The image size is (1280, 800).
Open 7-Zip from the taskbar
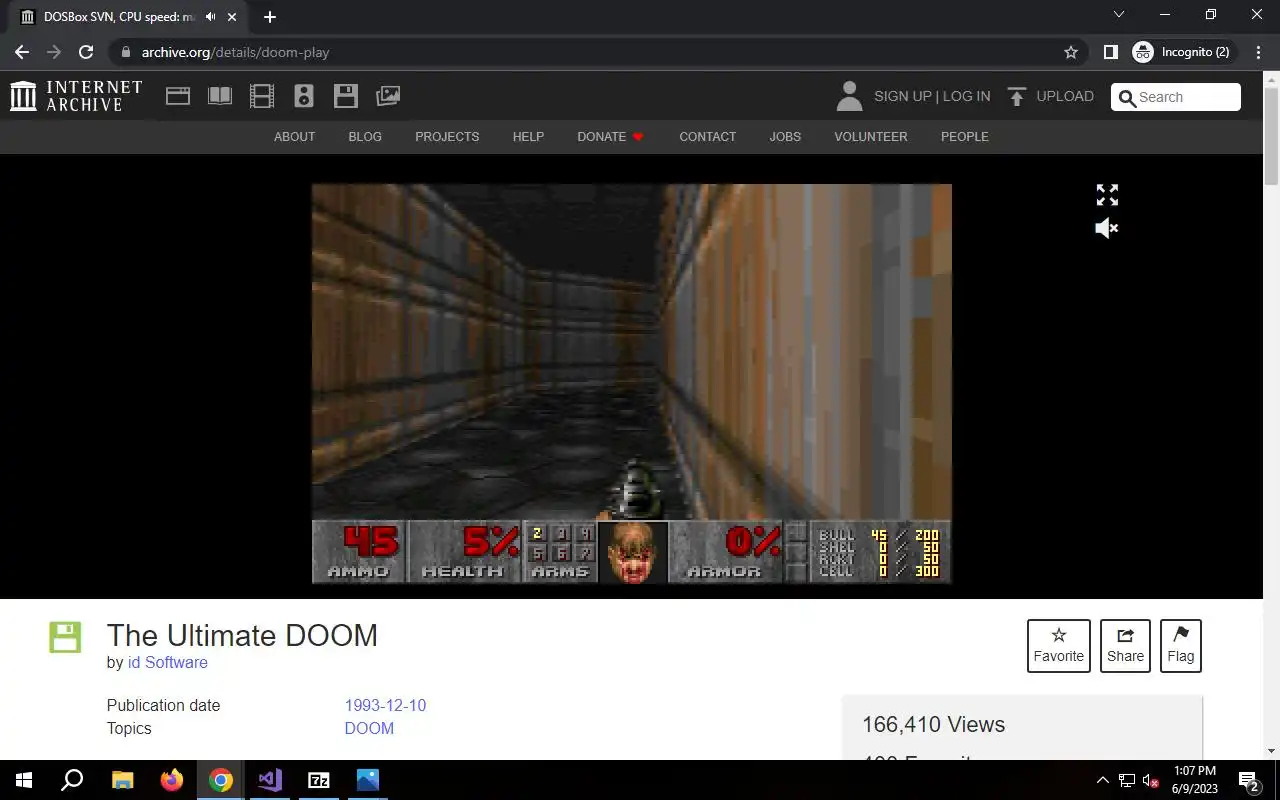coord(319,780)
